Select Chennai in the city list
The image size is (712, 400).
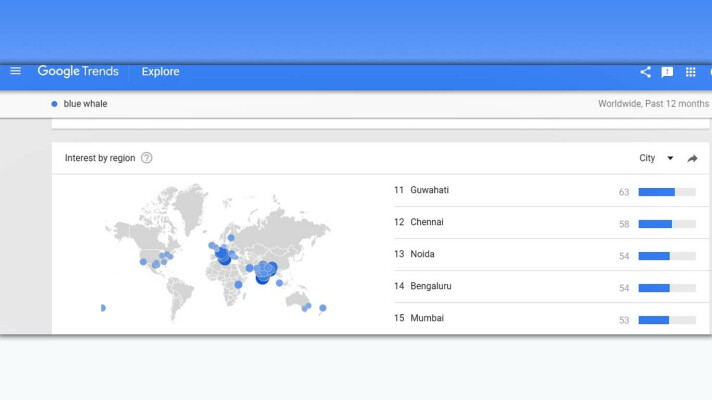427,222
